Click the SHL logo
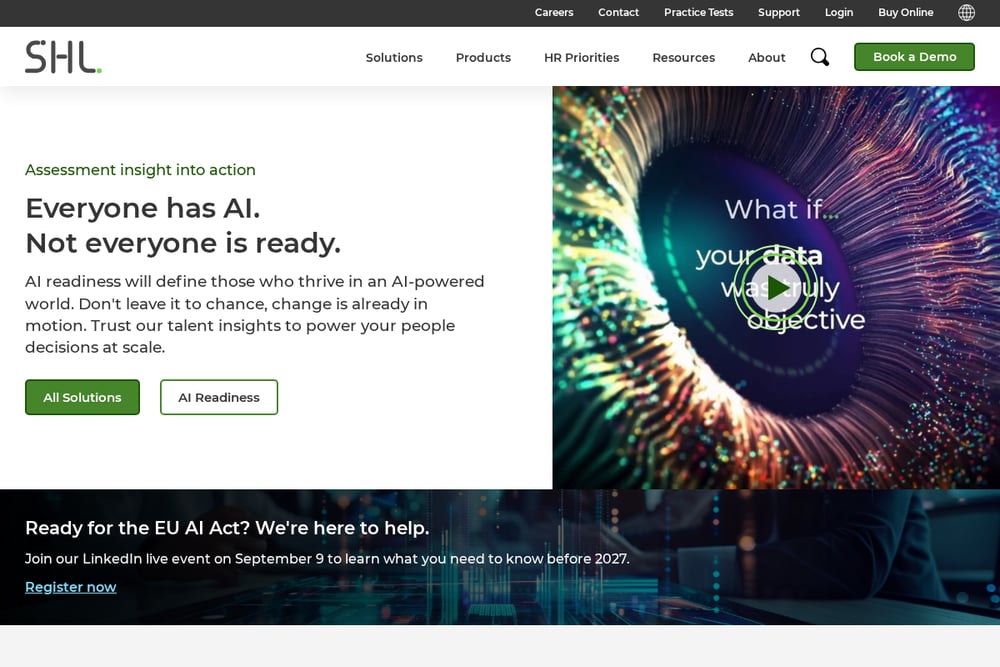The width and height of the screenshot is (1000, 667). [x=63, y=57]
